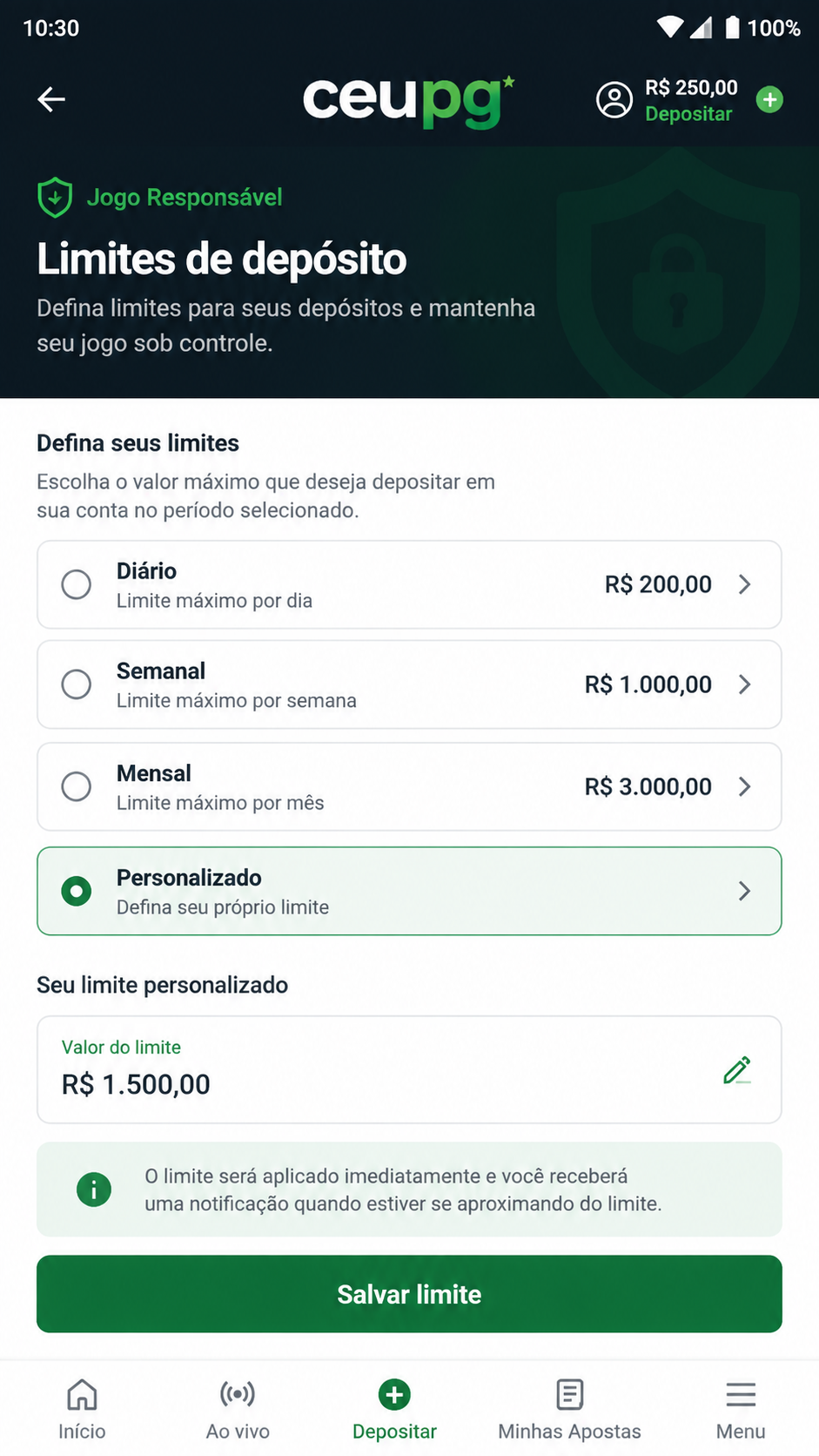Open the hamburger Menu icon
The width and height of the screenshot is (819, 1456).
point(741,1395)
